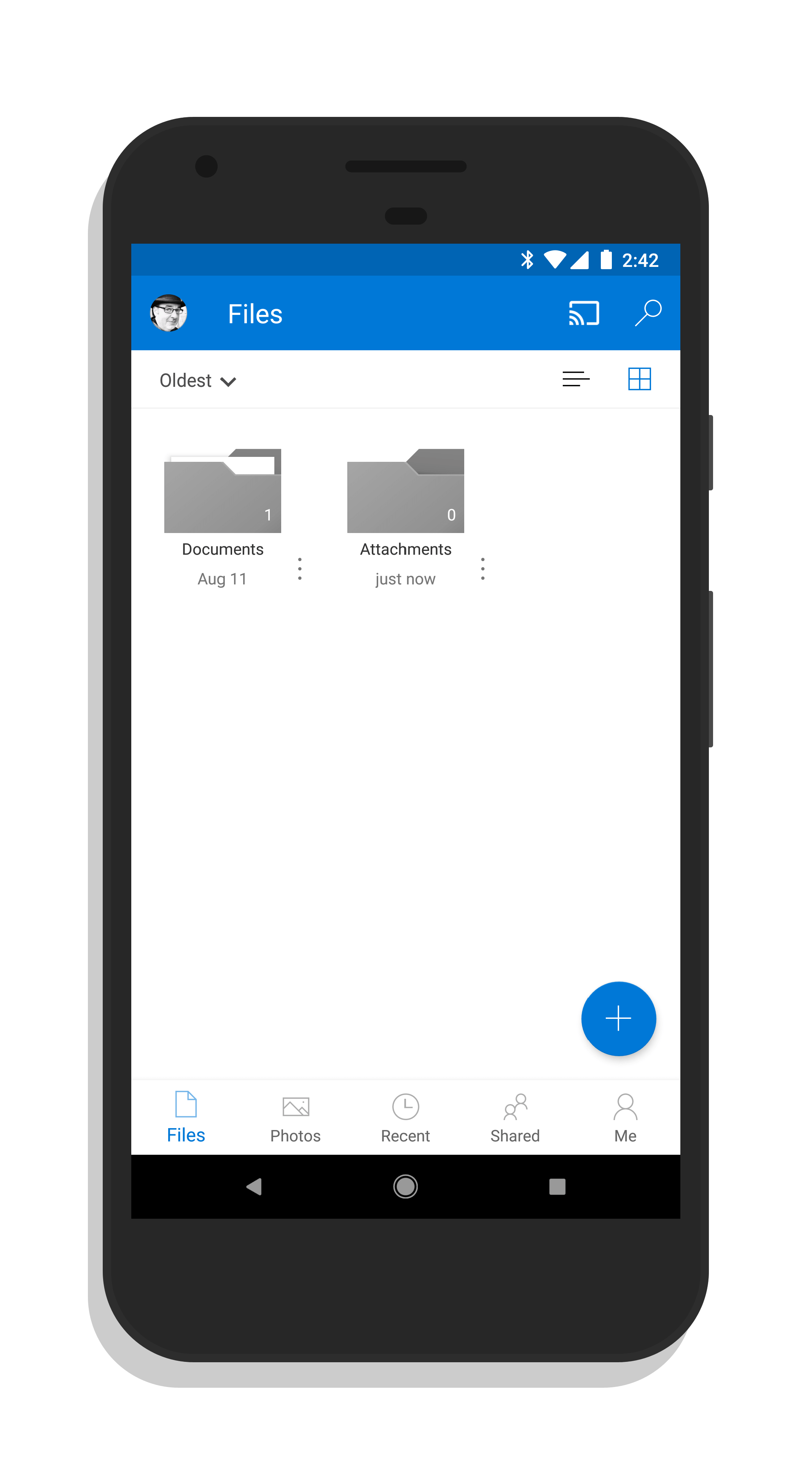Tap the battery status icon
The image size is (812, 1462).
(x=606, y=259)
